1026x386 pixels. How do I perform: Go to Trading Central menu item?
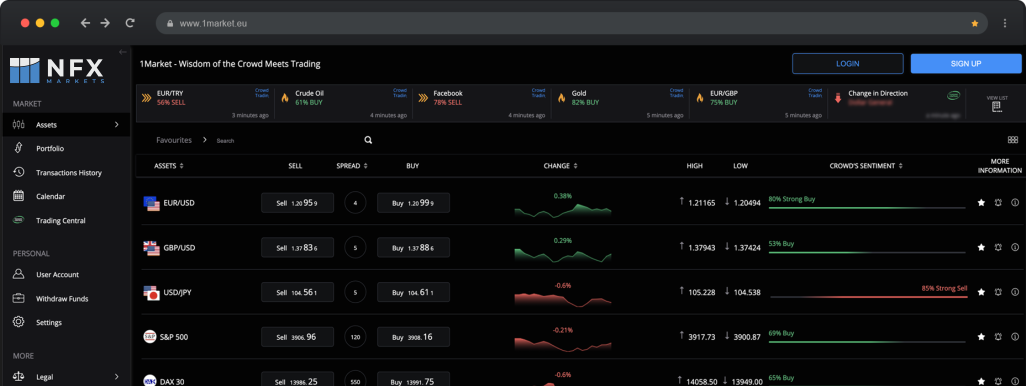60,220
